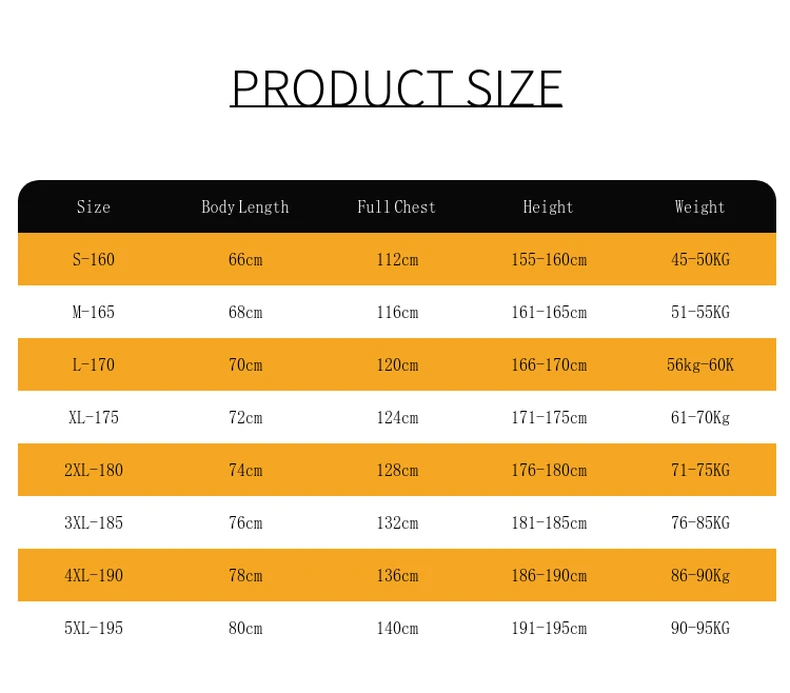This screenshot has width=790, height=693.
Task: Click the Body Length column header
Action: 245,207
